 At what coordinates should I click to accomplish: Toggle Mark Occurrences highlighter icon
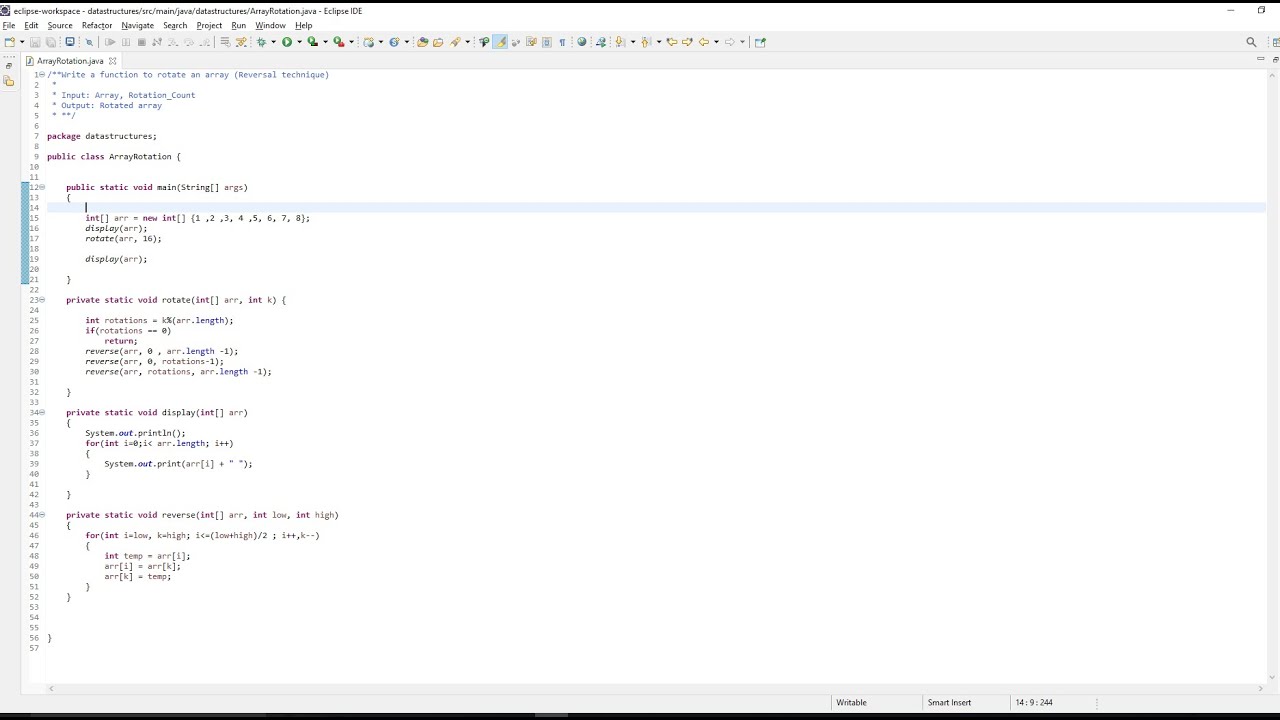(x=500, y=42)
